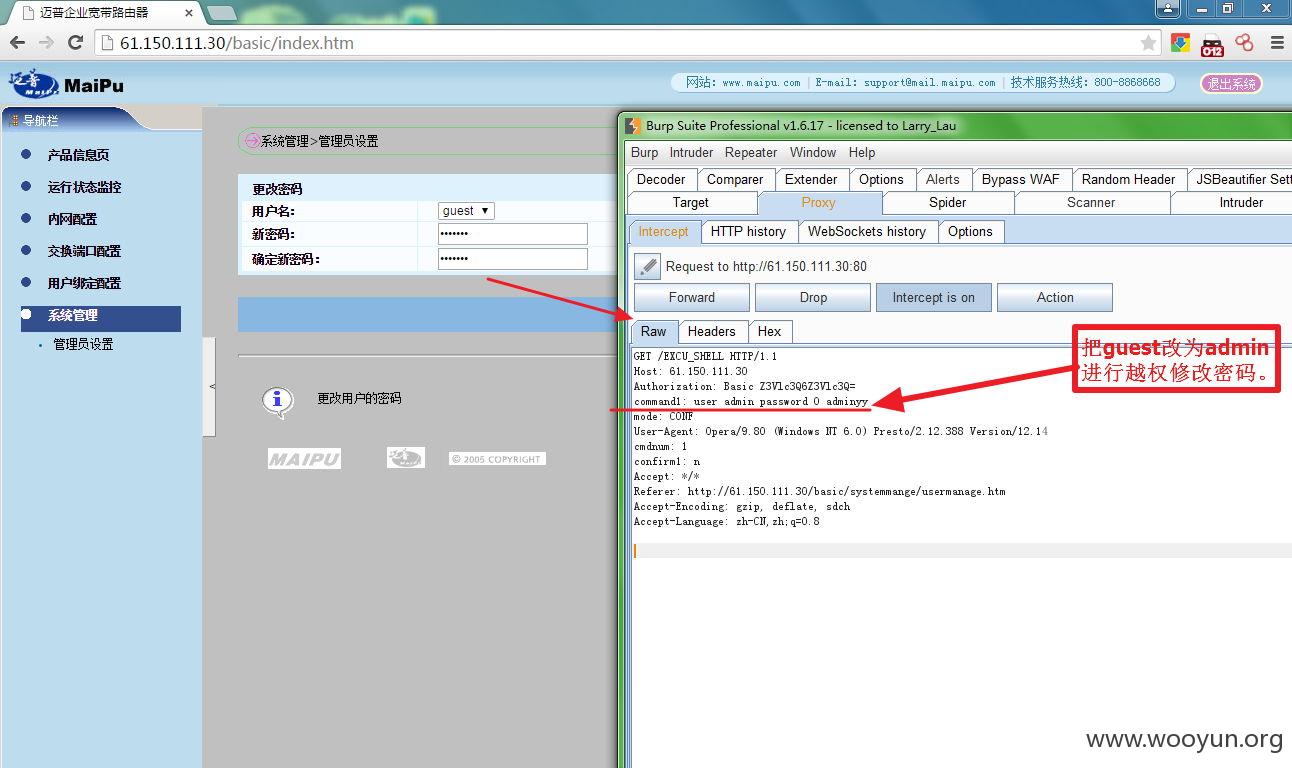Click the browser back arrow
This screenshot has height=768, width=1292.
(17, 43)
